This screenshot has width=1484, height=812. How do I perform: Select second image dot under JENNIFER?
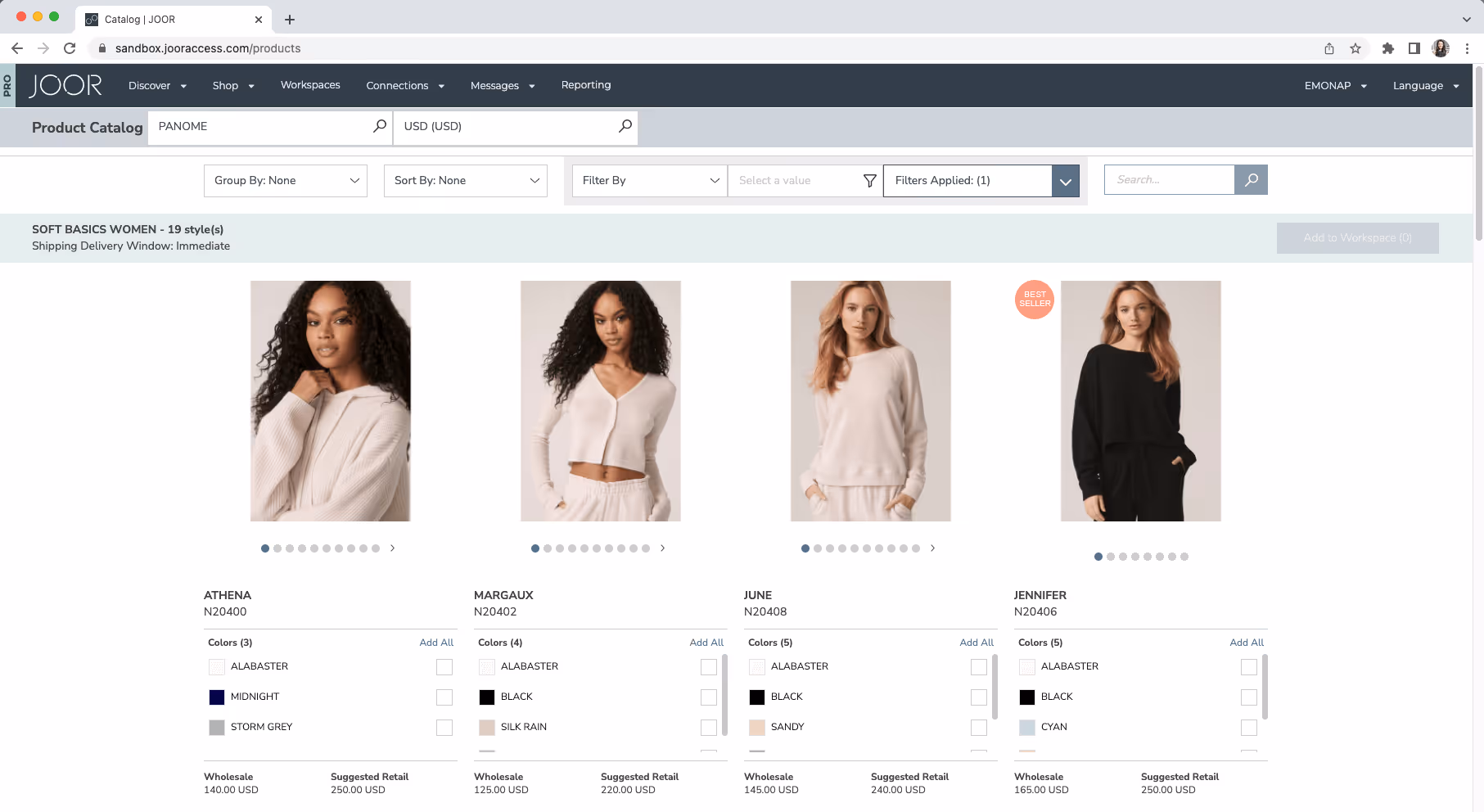[x=1111, y=557]
